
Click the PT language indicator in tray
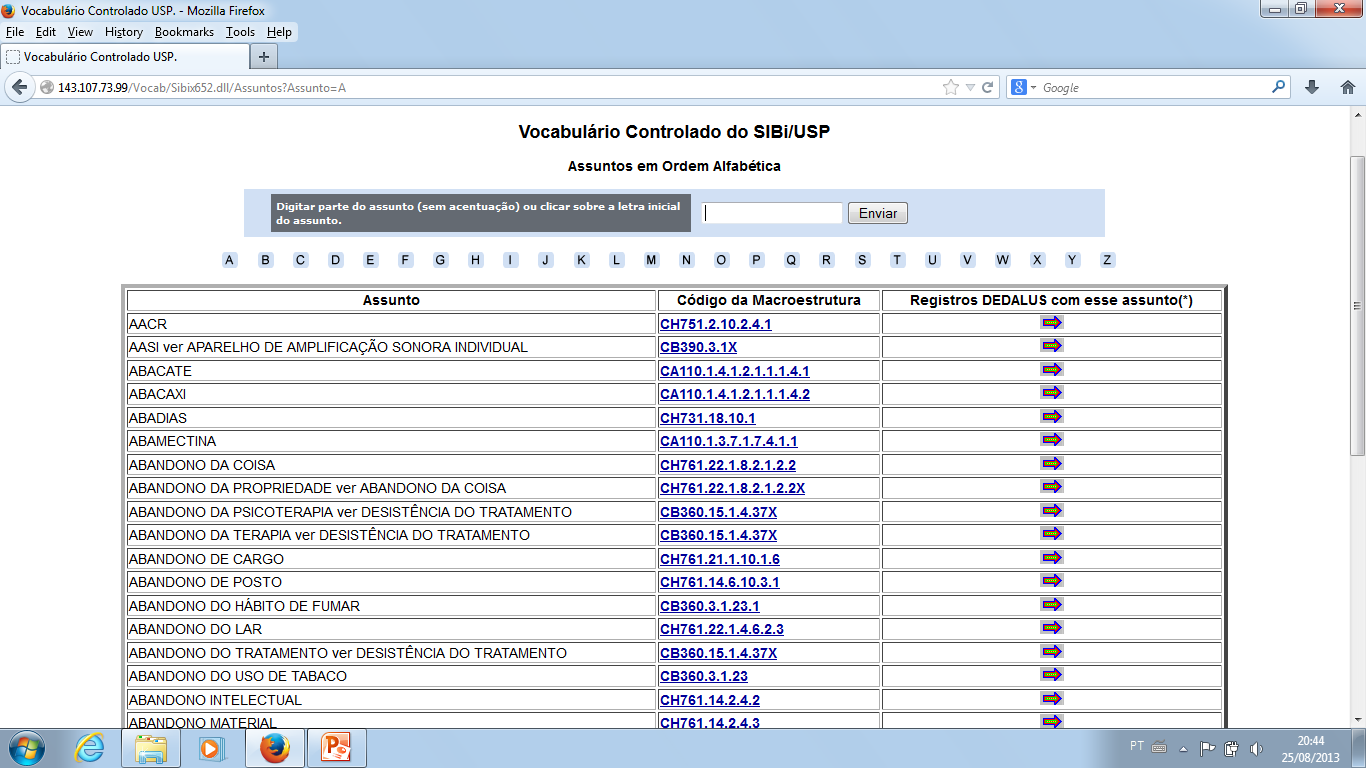[x=1136, y=746]
